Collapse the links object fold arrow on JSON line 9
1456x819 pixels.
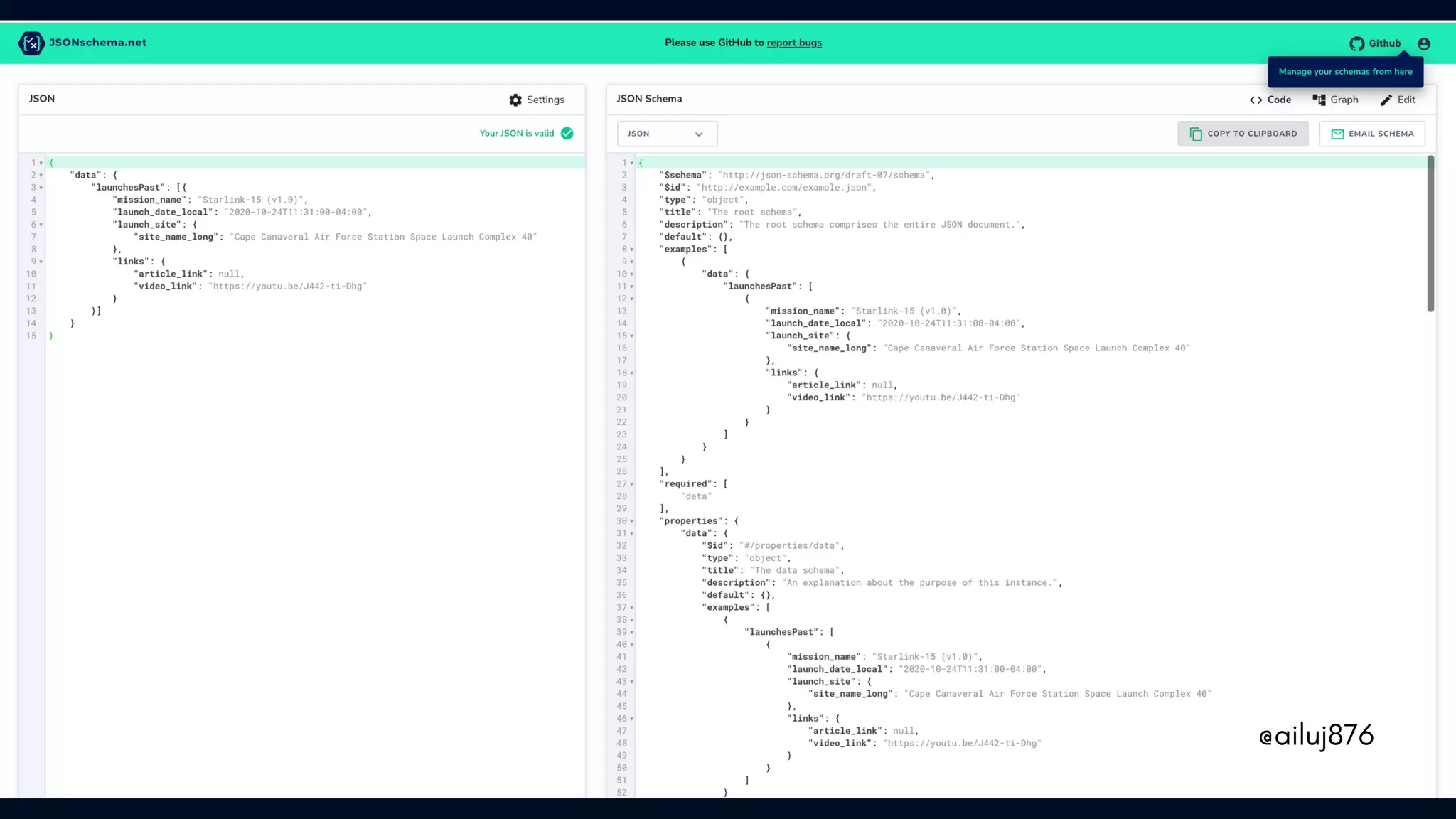[x=41, y=262]
